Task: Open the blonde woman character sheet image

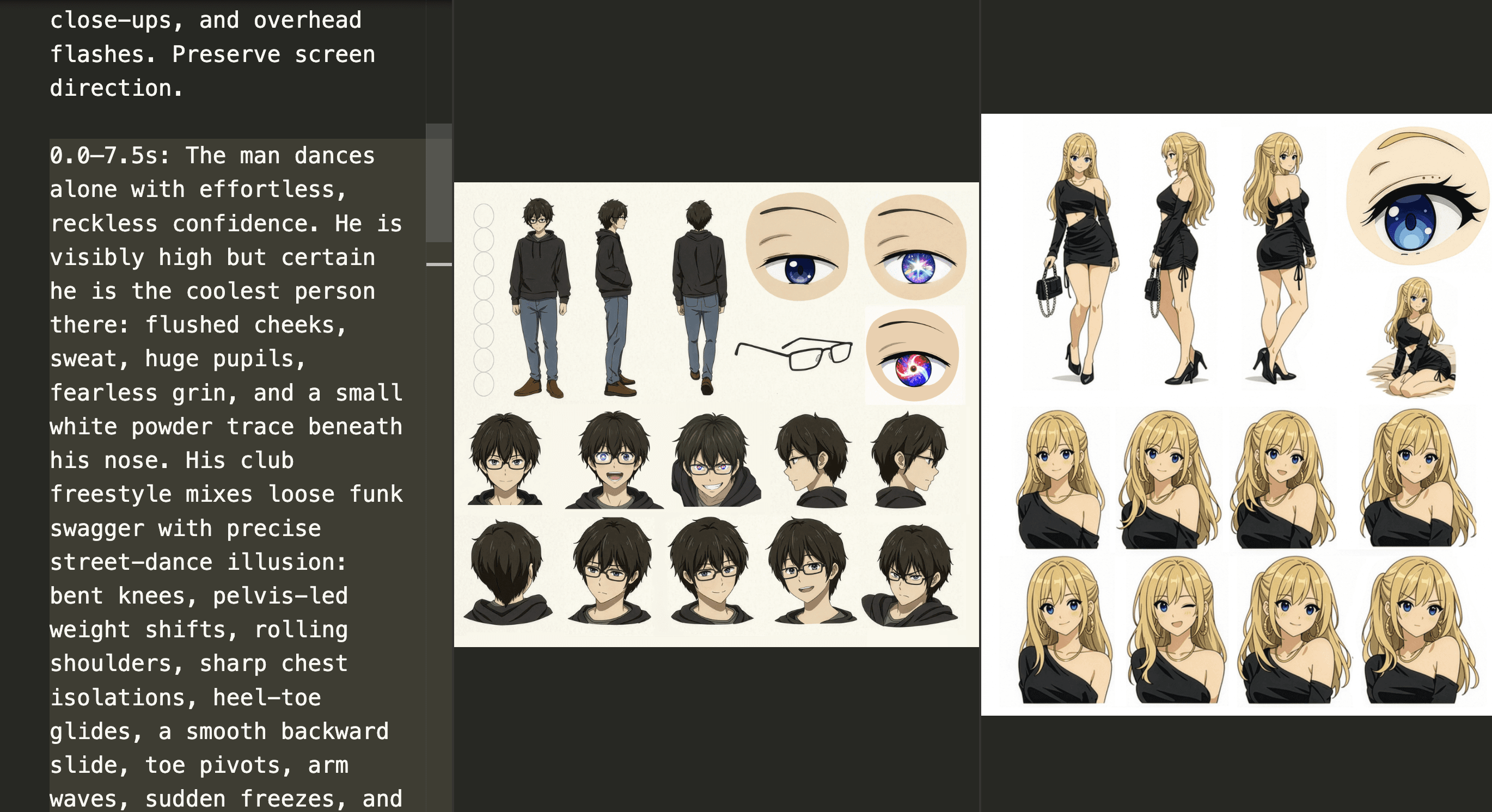Action: 1236,414
